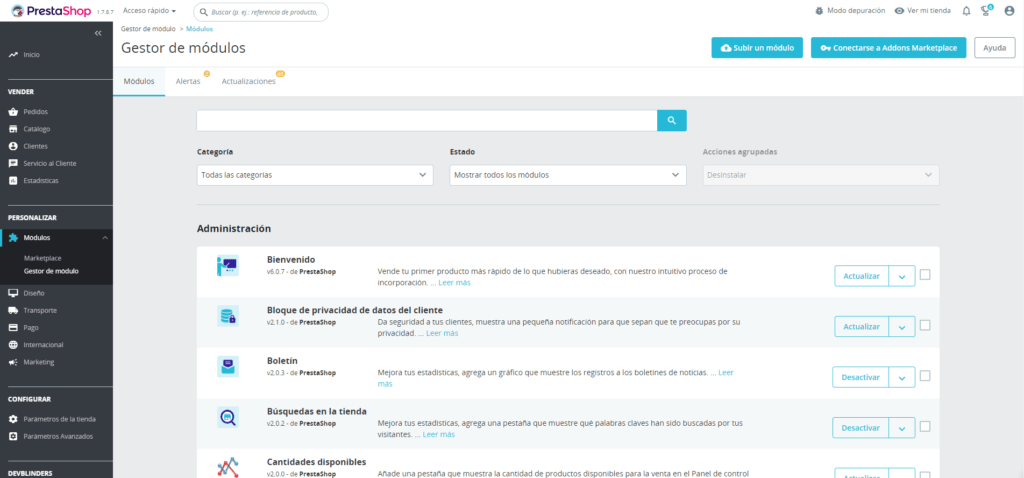Click Subir un módulo button
The image size is (1024, 478).
point(757,48)
